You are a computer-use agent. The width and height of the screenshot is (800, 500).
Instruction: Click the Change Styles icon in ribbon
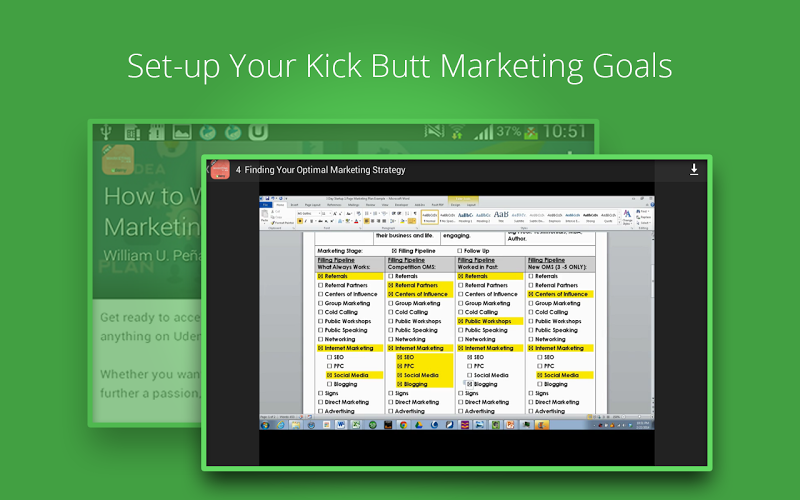point(628,217)
